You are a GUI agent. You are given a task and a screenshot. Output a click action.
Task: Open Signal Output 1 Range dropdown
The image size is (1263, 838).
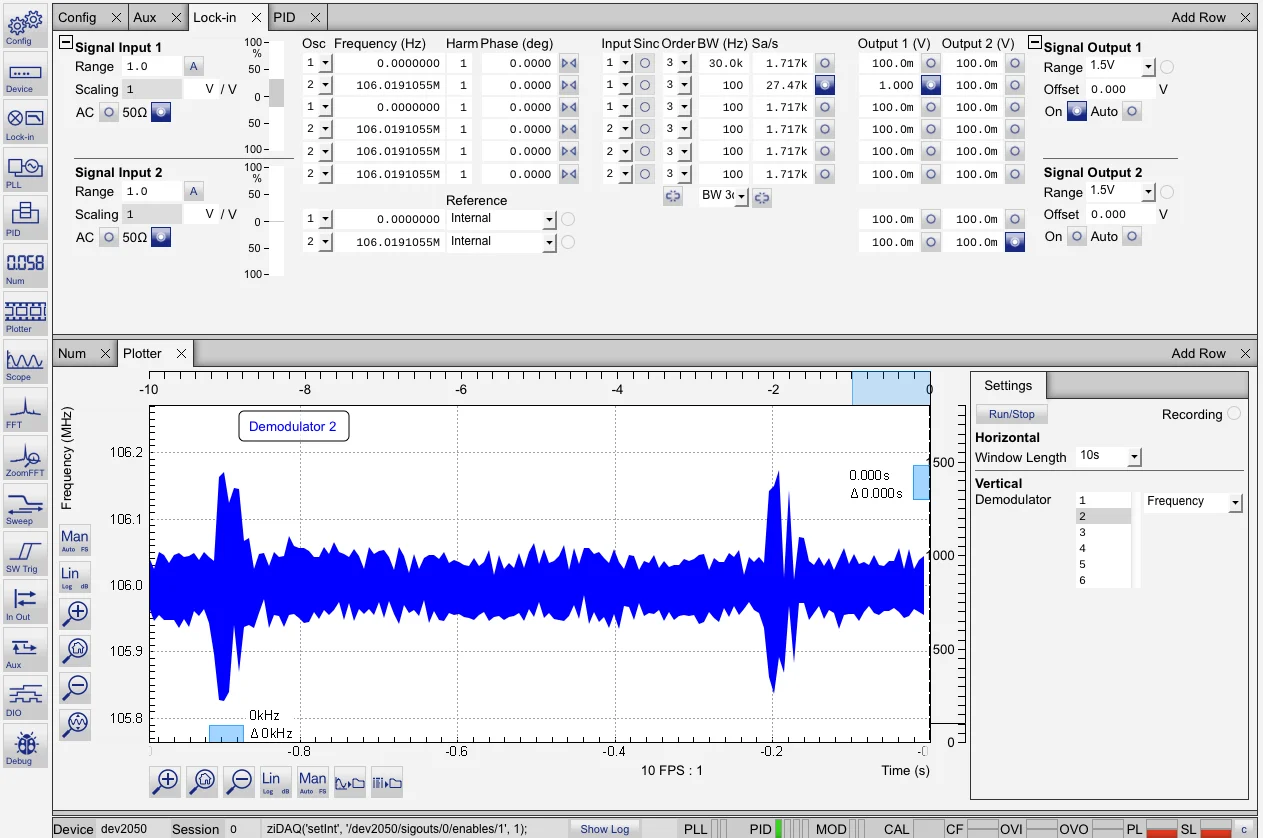pyautogui.click(x=1147, y=67)
